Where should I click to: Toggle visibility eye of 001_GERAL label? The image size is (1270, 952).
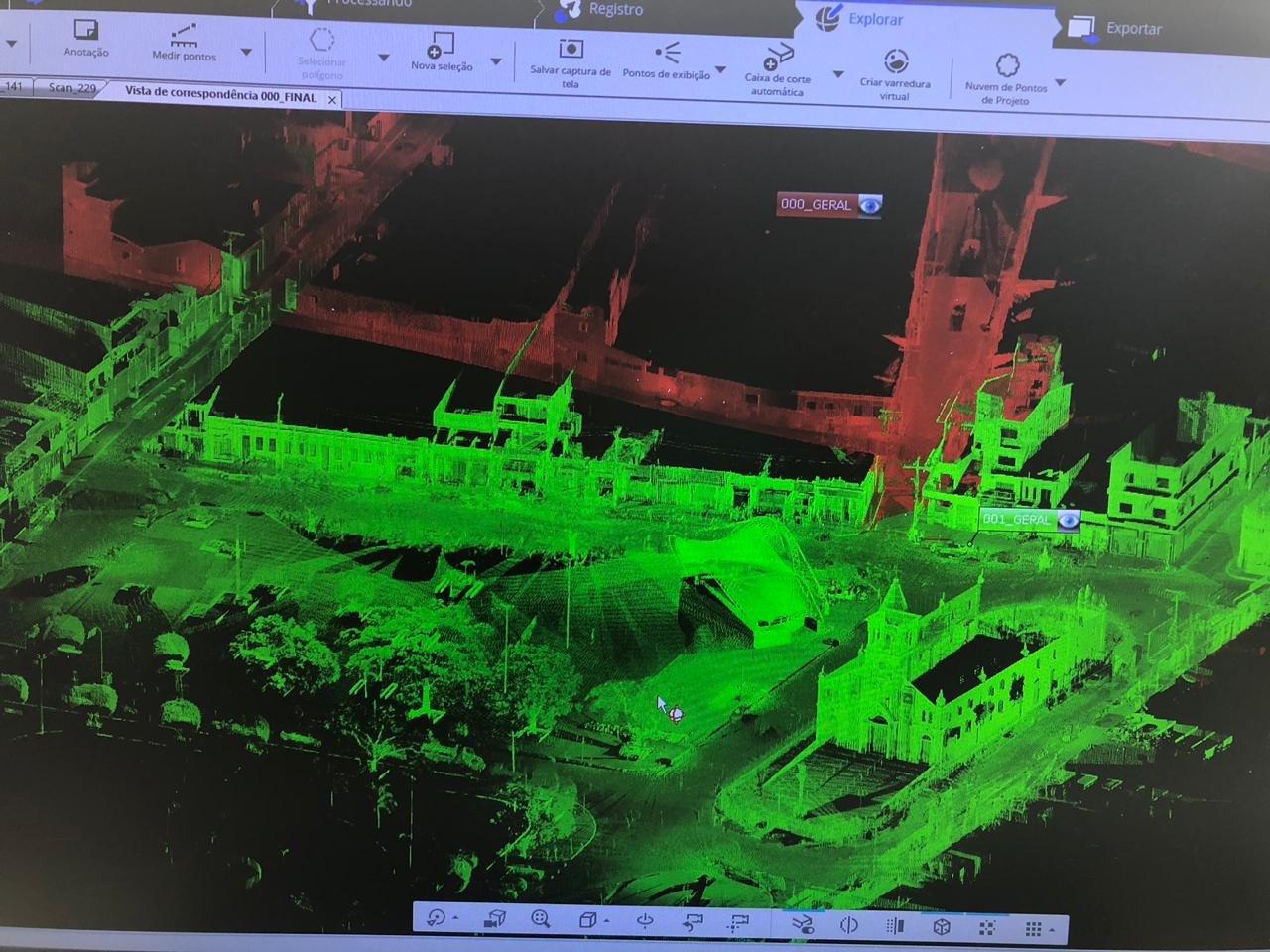tap(1068, 520)
